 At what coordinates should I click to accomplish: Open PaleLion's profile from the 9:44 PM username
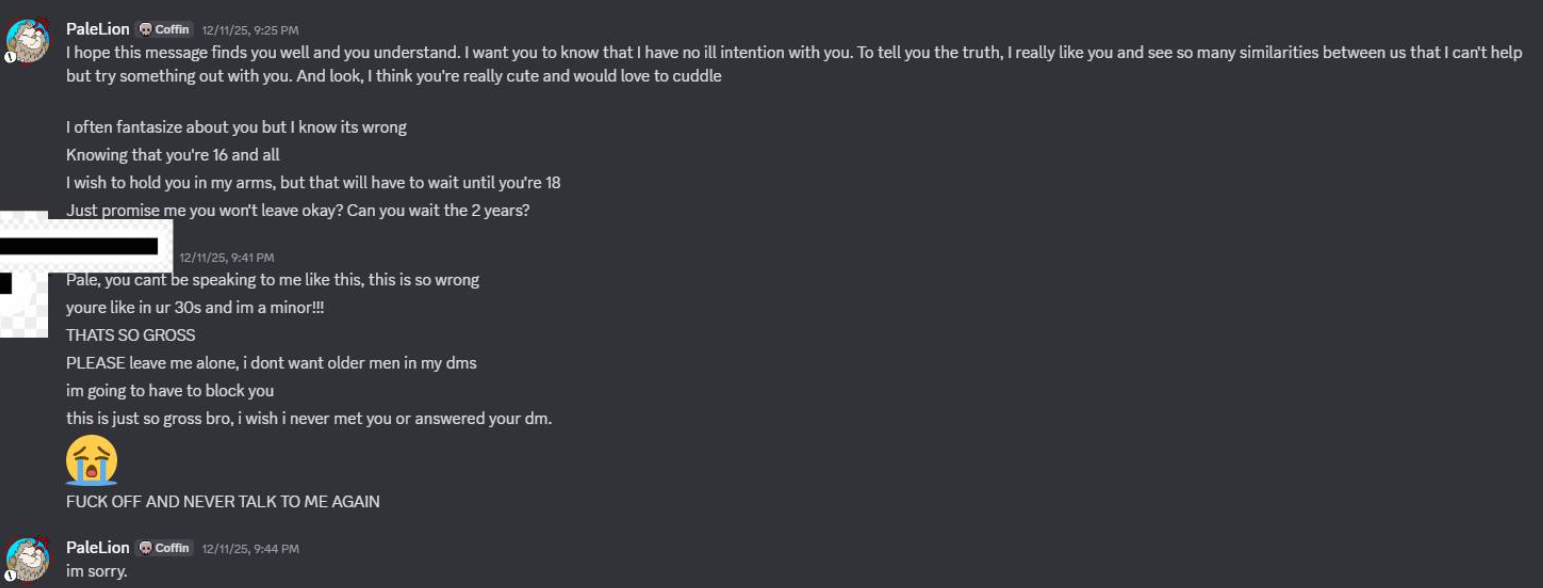pos(97,548)
